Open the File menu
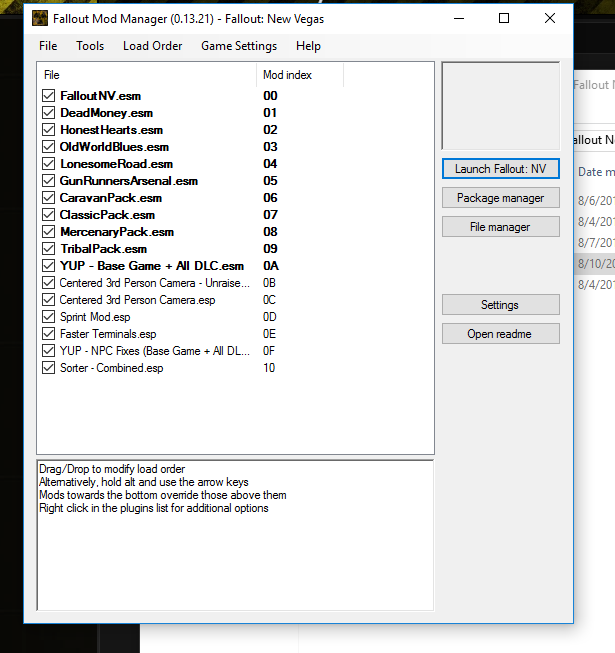 coord(48,46)
